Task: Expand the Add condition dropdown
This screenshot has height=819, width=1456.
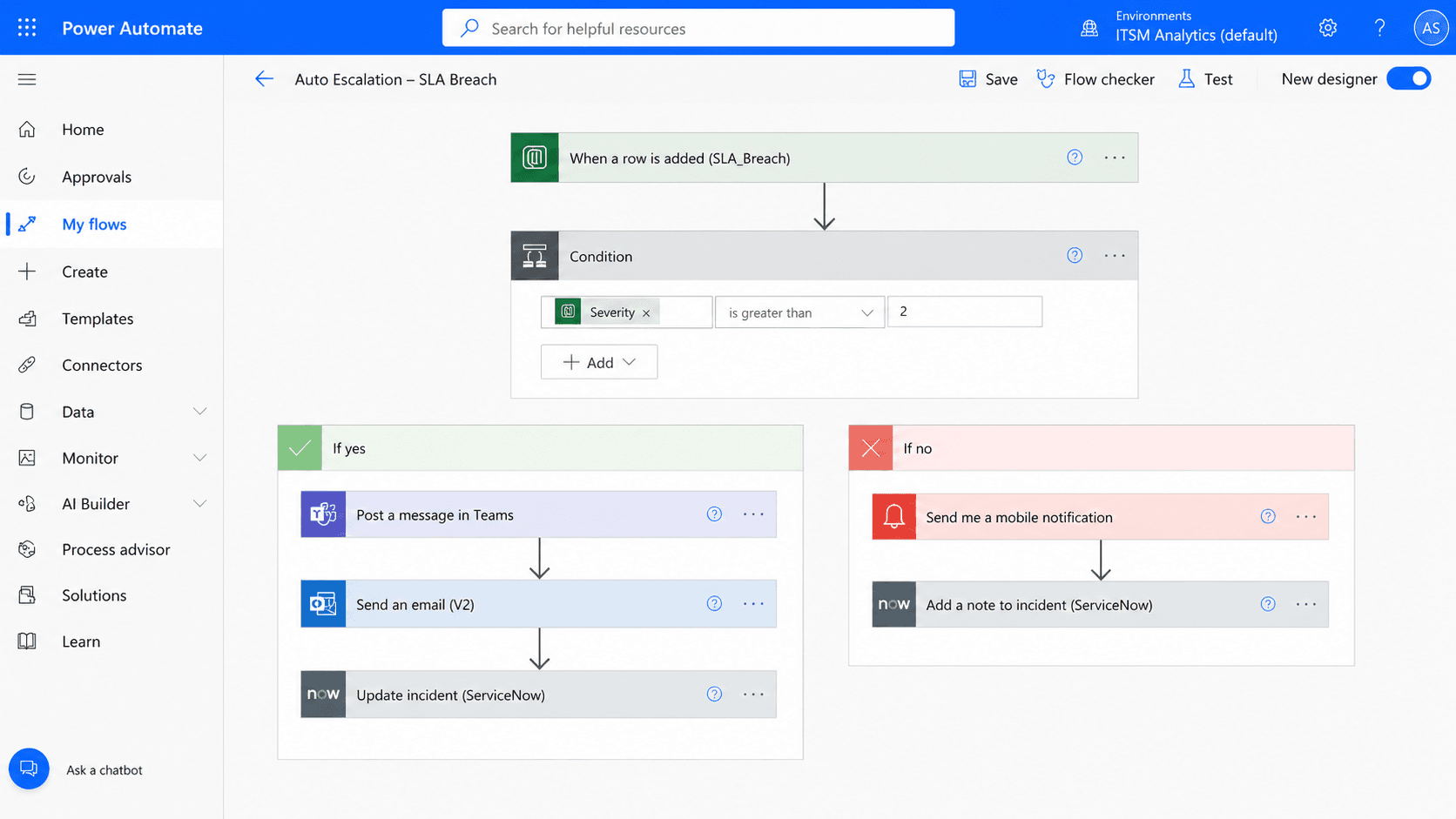Action: pos(599,362)
